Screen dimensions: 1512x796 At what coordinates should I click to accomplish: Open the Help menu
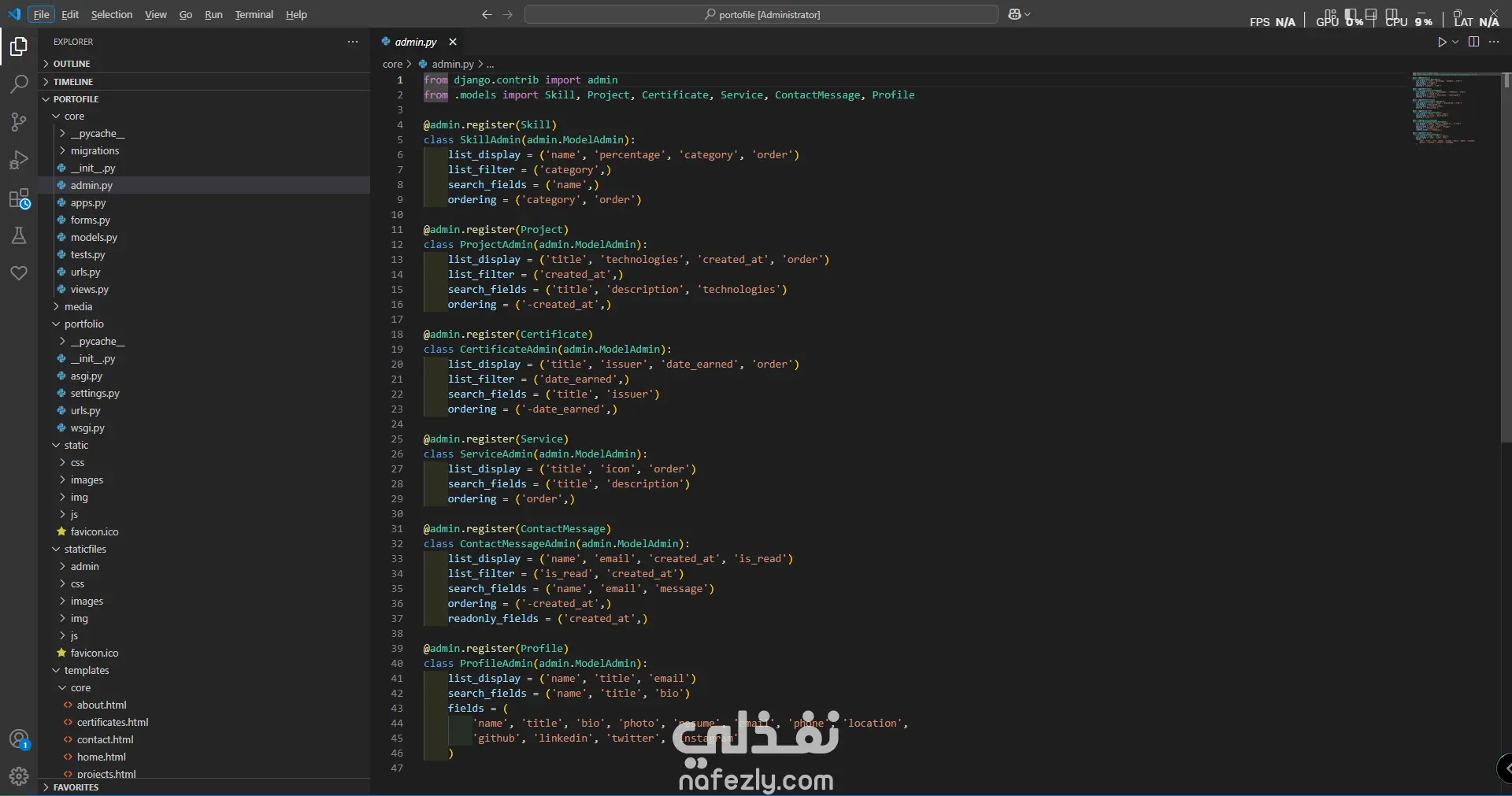[x=296, y=14]
